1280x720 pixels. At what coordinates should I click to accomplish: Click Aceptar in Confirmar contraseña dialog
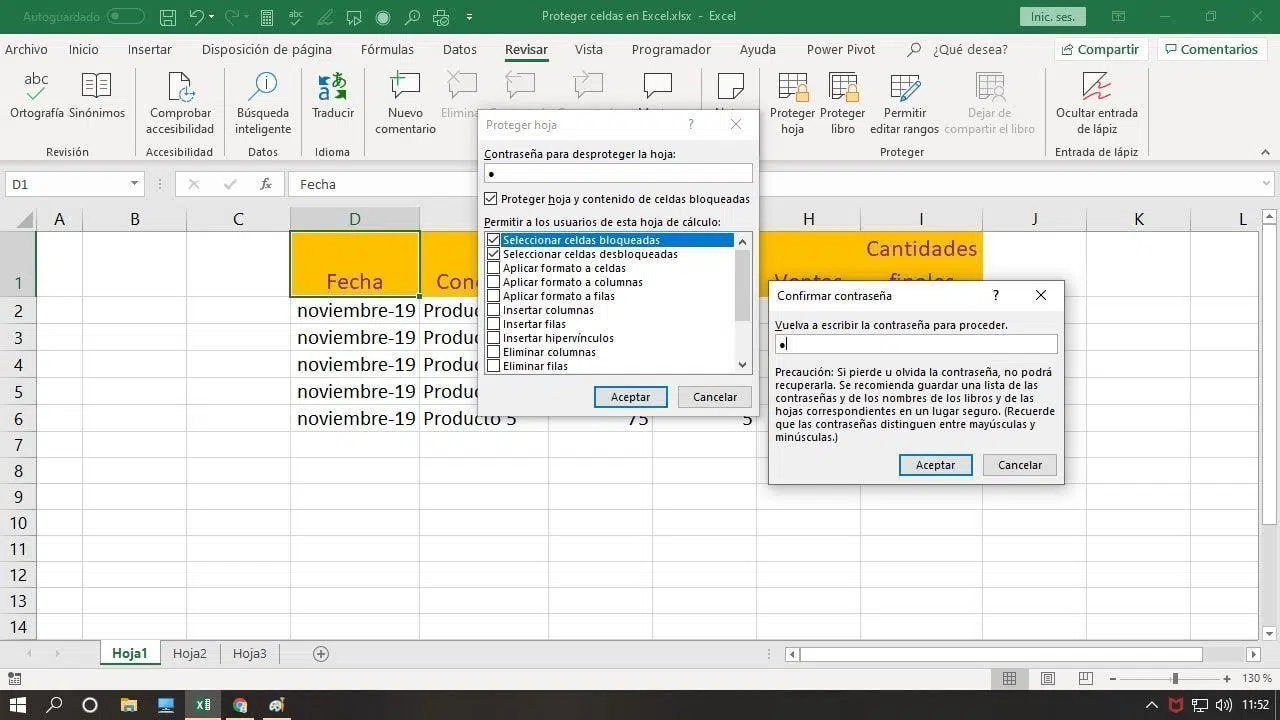coord(935,465)
